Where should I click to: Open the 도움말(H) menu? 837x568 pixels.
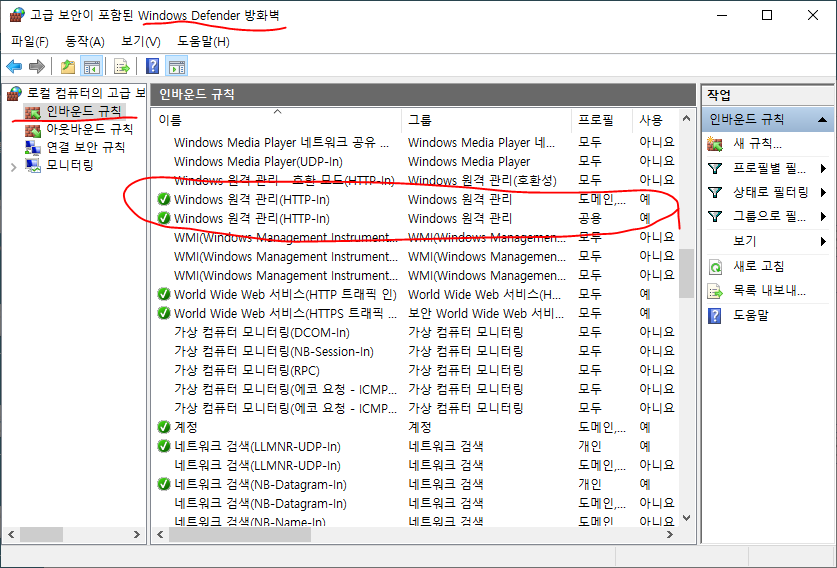(x=203, y=42)
